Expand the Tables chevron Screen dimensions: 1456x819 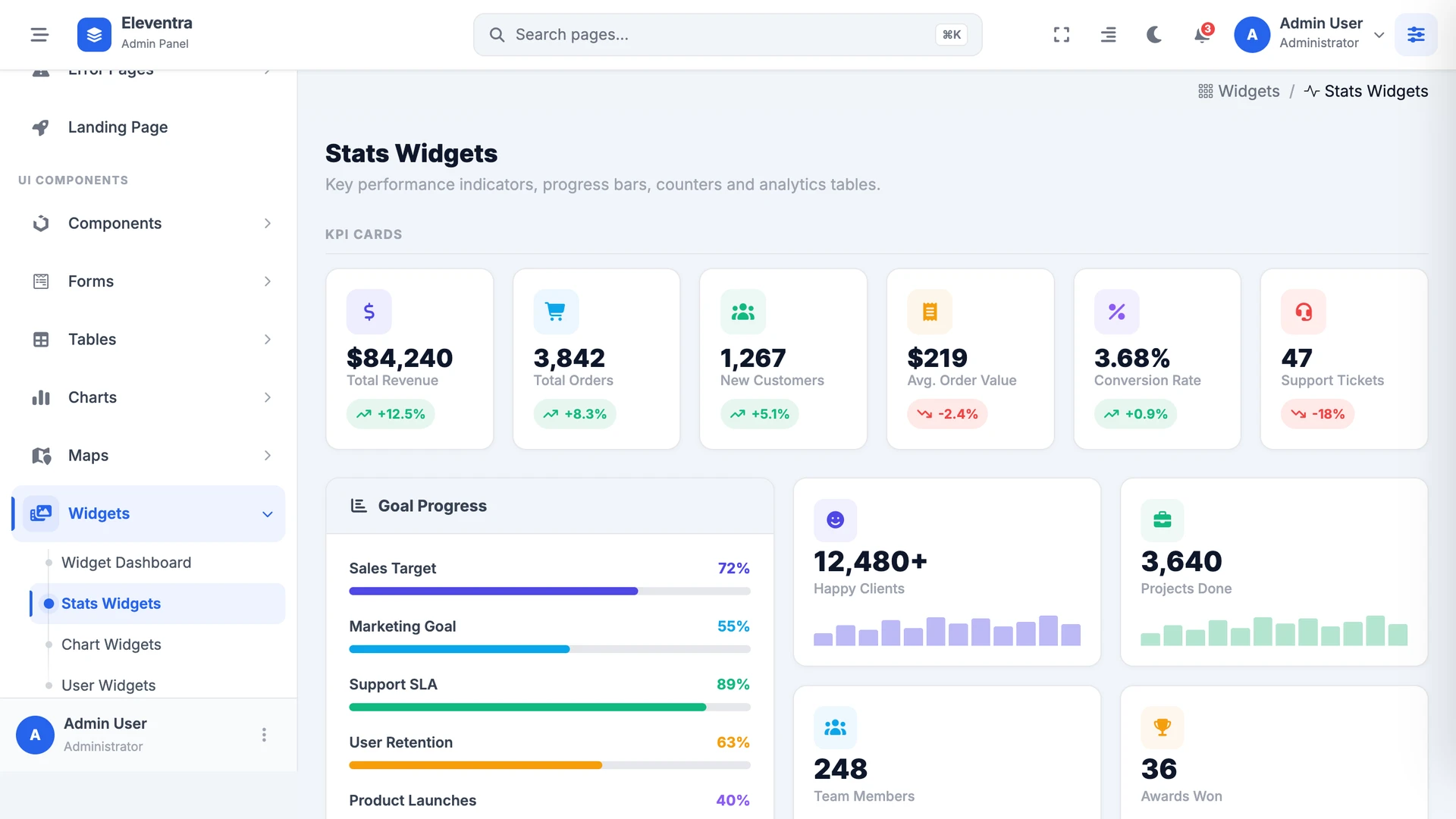[267, 340]
